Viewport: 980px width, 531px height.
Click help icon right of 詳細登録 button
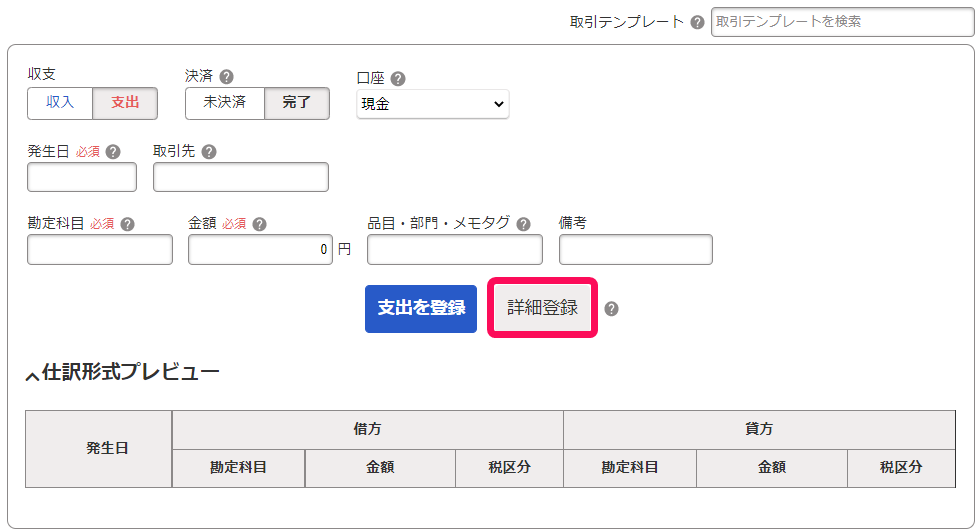coord(612,309)
